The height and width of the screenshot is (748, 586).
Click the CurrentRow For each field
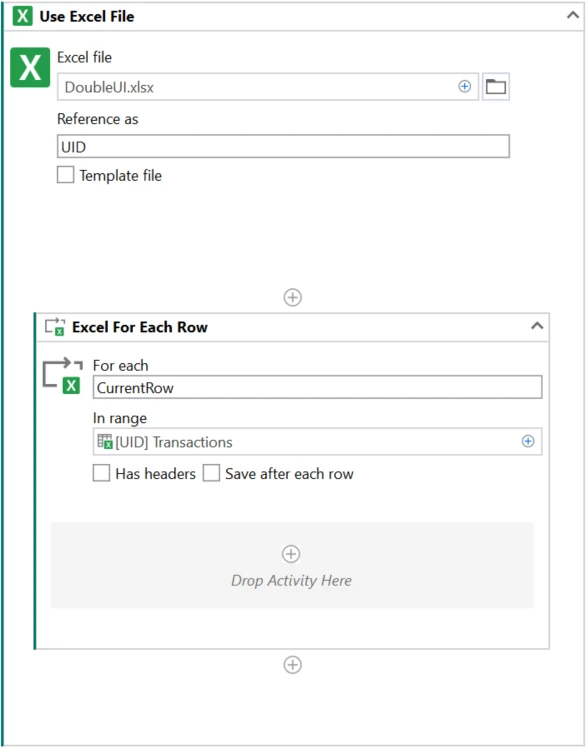[318, 387]
